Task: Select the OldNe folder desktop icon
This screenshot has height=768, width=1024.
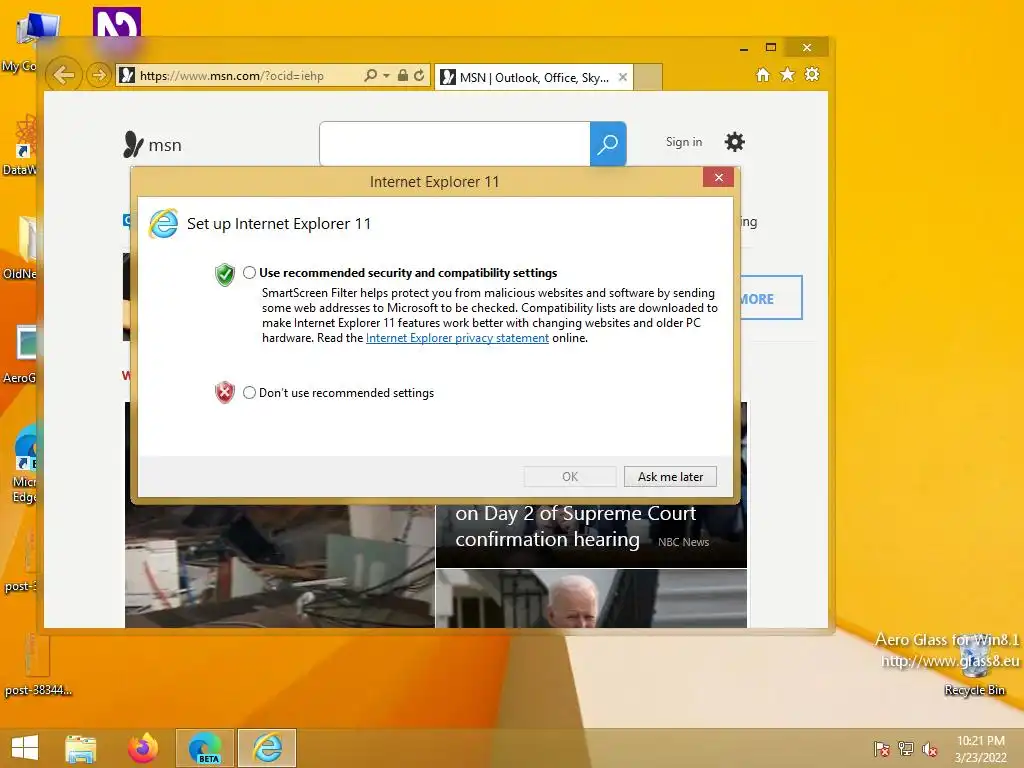Action: click(20, 248)
